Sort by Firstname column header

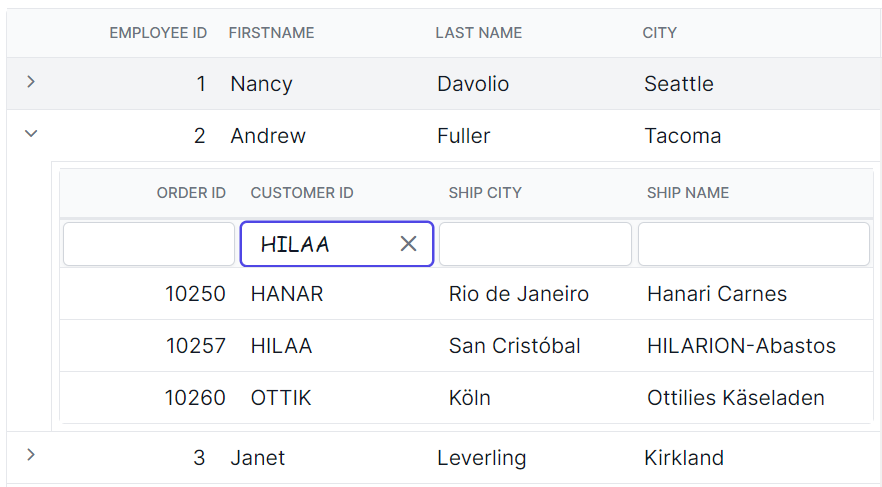coord(272,33)
